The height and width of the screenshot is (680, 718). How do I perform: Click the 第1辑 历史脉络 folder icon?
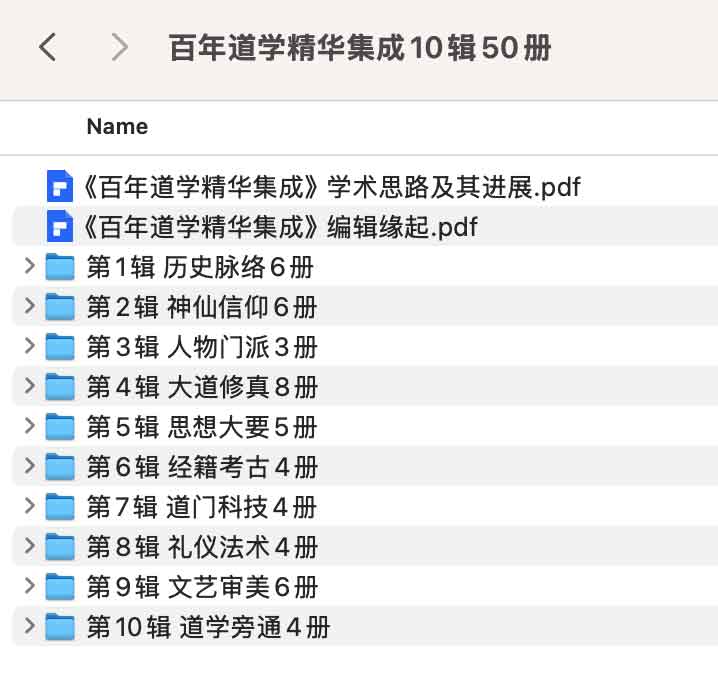61,267
